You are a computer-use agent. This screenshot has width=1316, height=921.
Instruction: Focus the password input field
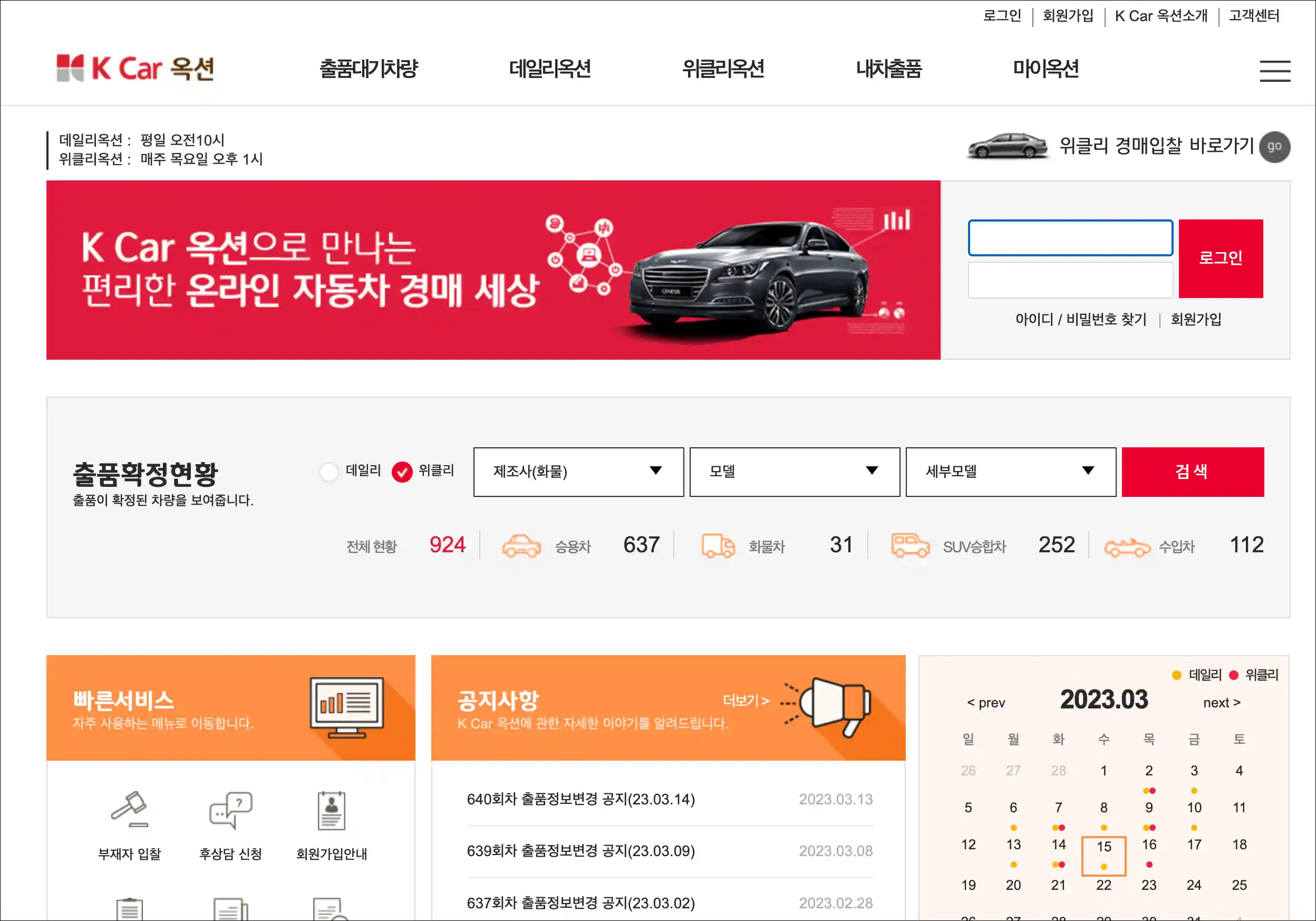(x=1070, y=280)
